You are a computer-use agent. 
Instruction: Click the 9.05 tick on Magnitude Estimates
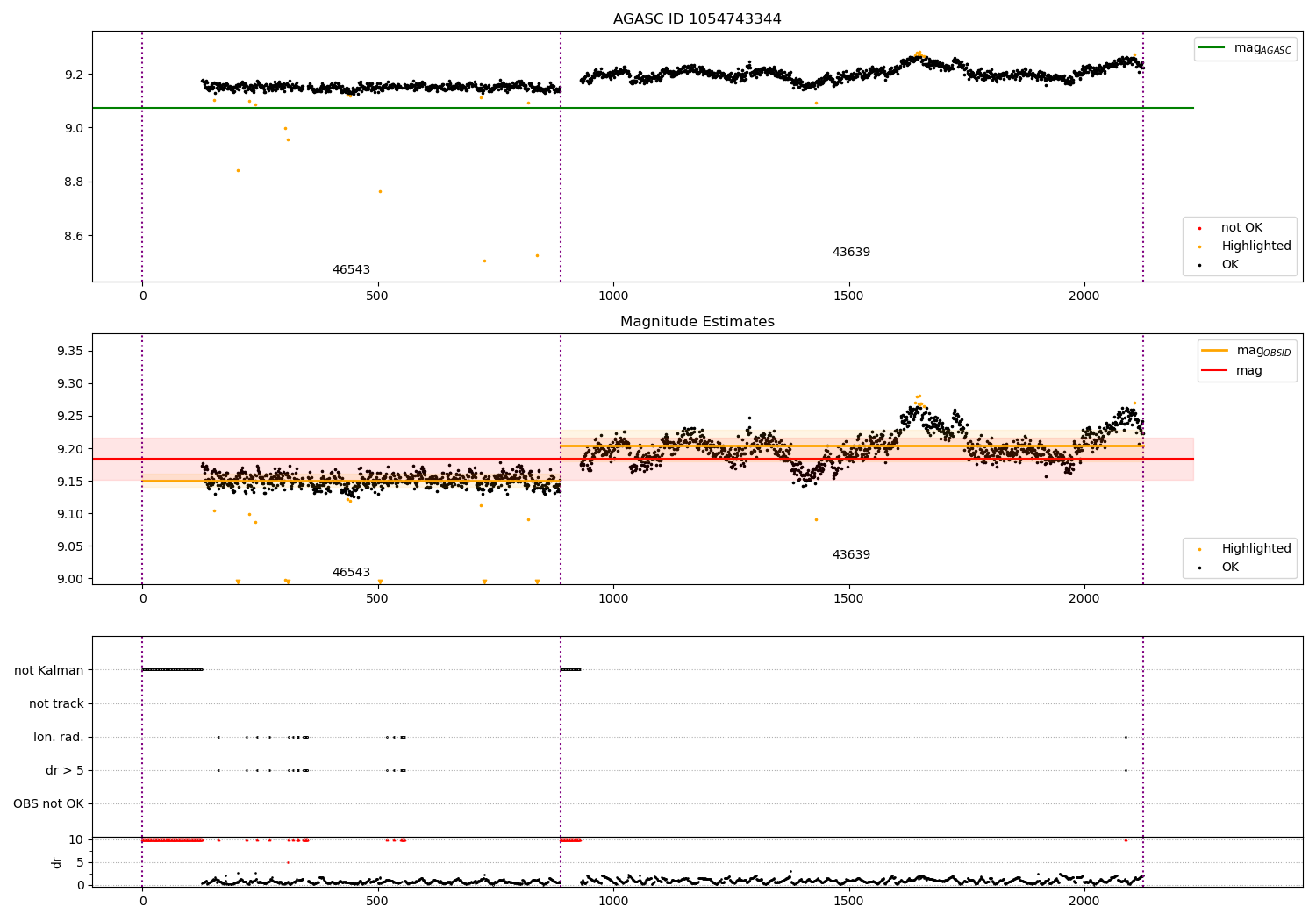(x=70, y=546)
